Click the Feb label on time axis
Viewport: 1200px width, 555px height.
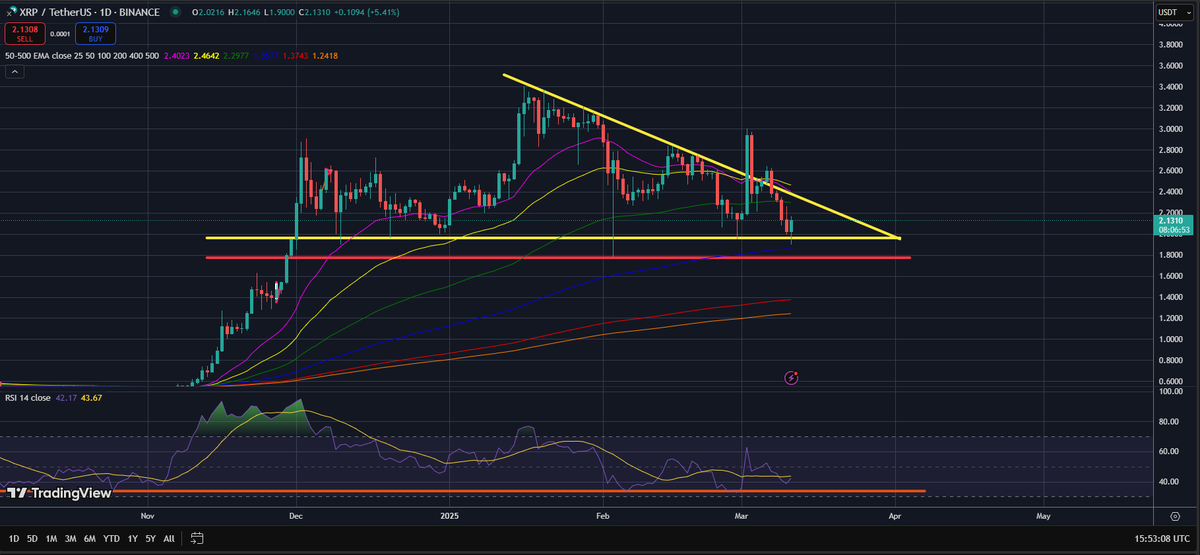click(603, 516)
